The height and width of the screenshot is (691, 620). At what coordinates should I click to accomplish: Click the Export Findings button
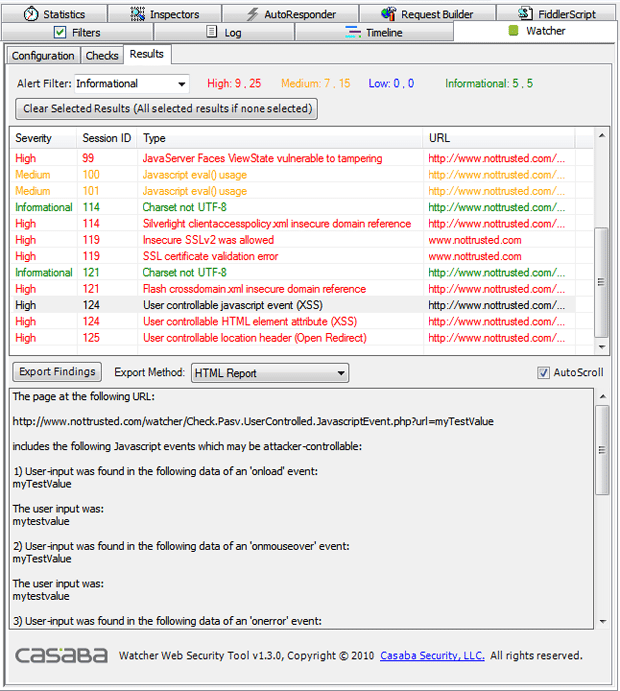click(x=56, y=372)
